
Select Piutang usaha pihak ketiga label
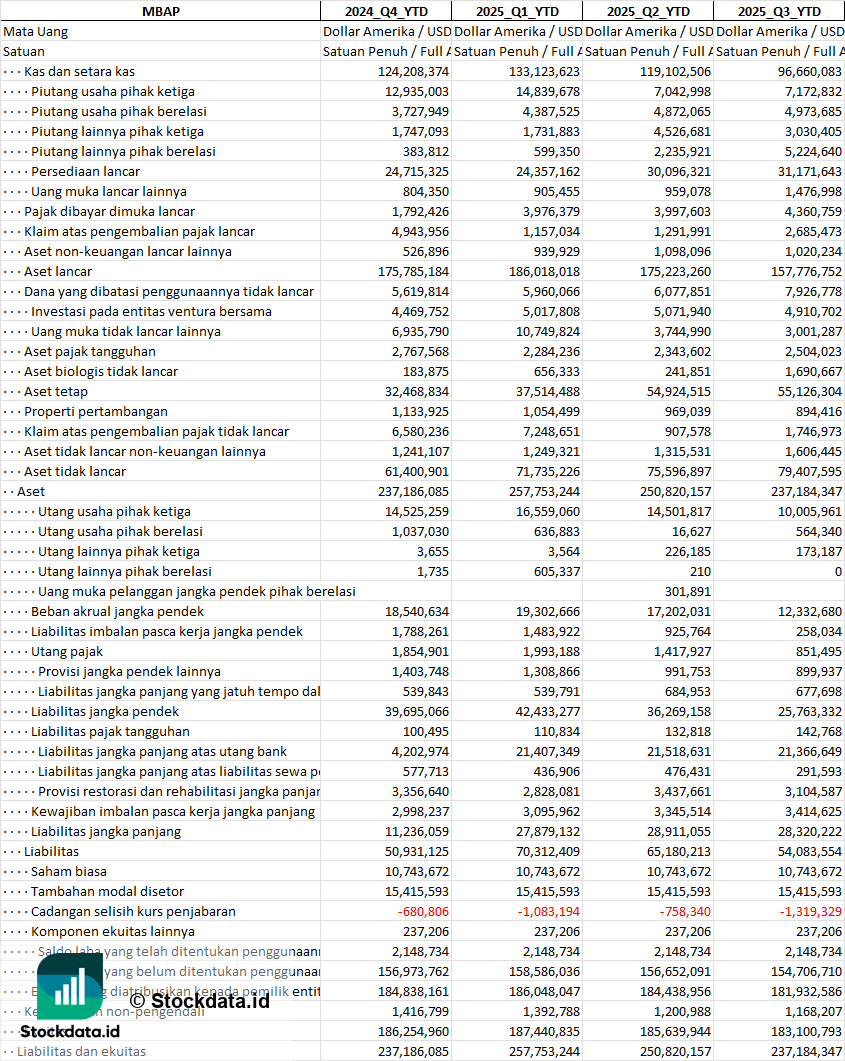(x=113, y=91)
